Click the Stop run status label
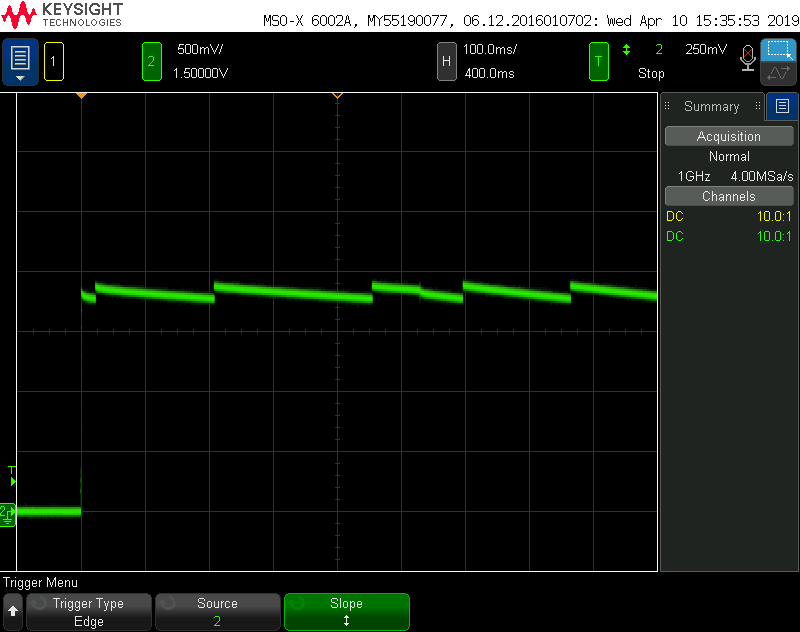Screen dimensions: 800x632 click(x=651, y=73)
